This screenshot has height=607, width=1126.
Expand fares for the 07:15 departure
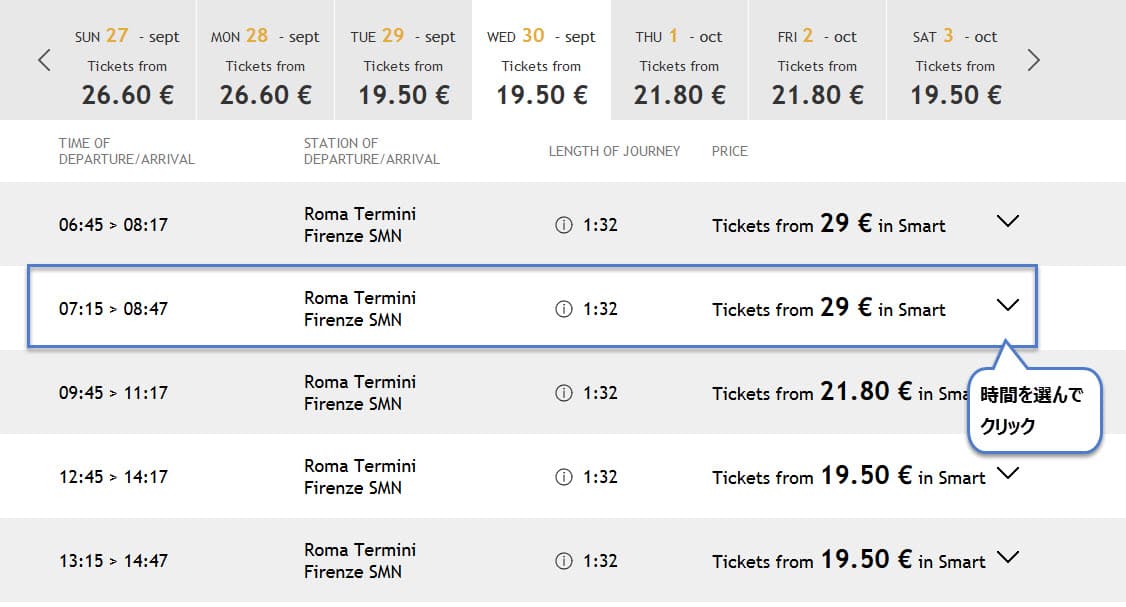[x=1008, y=305]
